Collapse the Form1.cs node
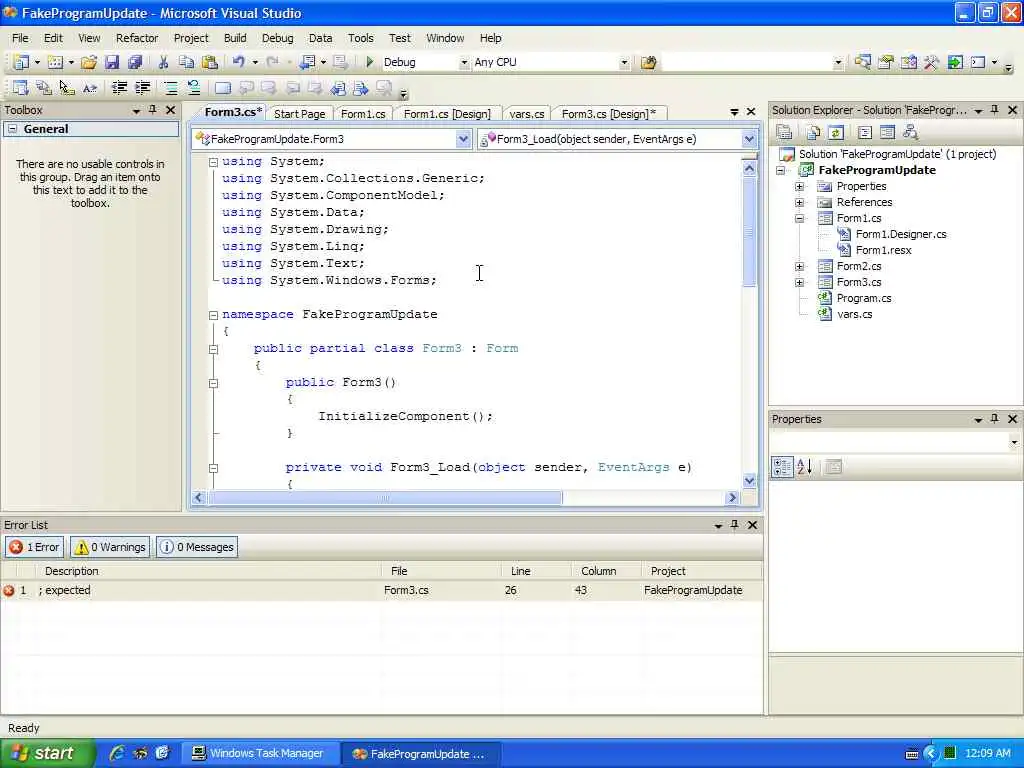The image size is (1024, 768). point(799,219)
